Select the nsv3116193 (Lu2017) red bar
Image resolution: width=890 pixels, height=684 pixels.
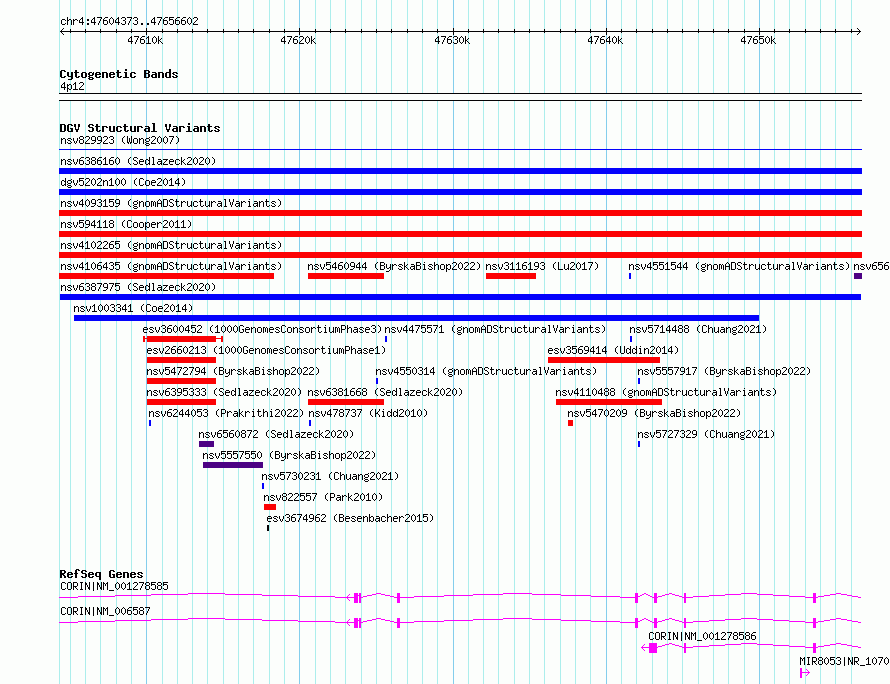[511, 276]
